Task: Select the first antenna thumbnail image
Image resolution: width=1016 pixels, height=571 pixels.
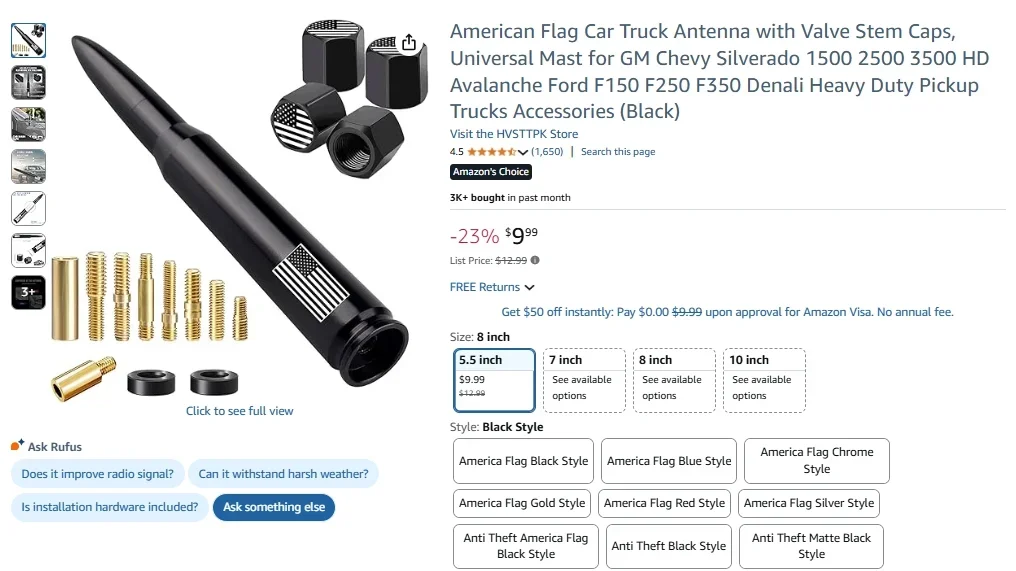Action: (28, 39)
